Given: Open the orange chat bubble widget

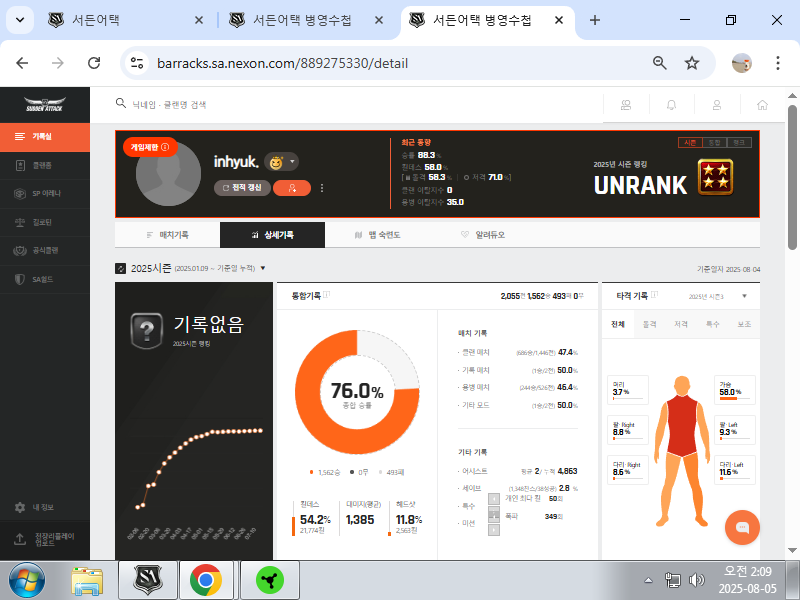Looking at the screenshot, I should (x=742, y=527).
